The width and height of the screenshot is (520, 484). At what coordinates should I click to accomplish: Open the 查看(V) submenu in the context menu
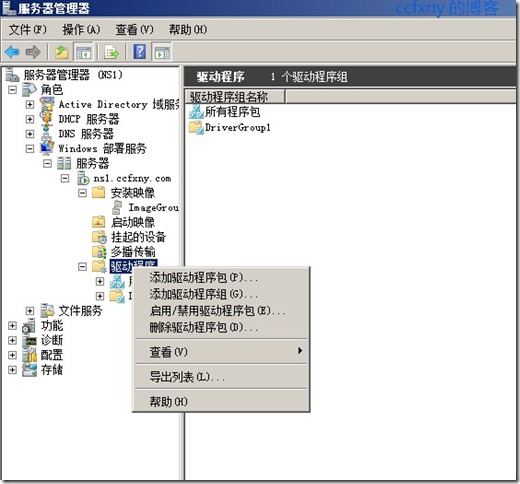221,351
